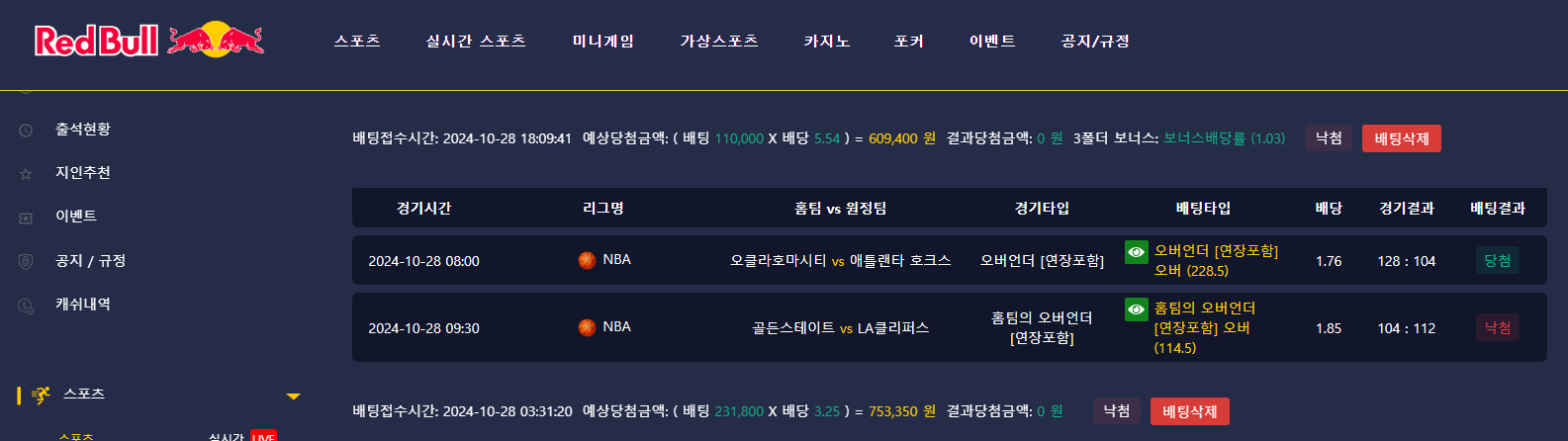Click the 낙첨 badge on the 609,400 원 bet
The width and height of the screenshot is (1568, 441).
point(1329,138)
